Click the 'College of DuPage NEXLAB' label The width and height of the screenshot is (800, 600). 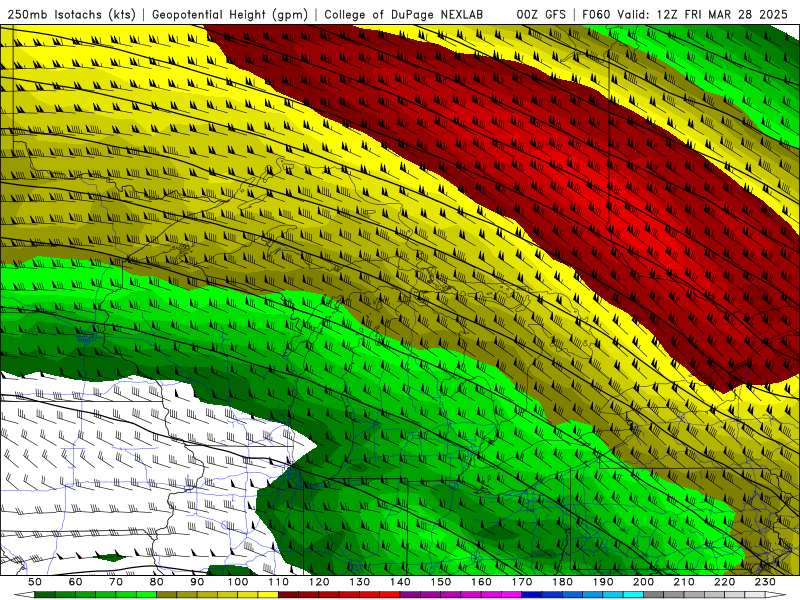click(x=404, y=15)
